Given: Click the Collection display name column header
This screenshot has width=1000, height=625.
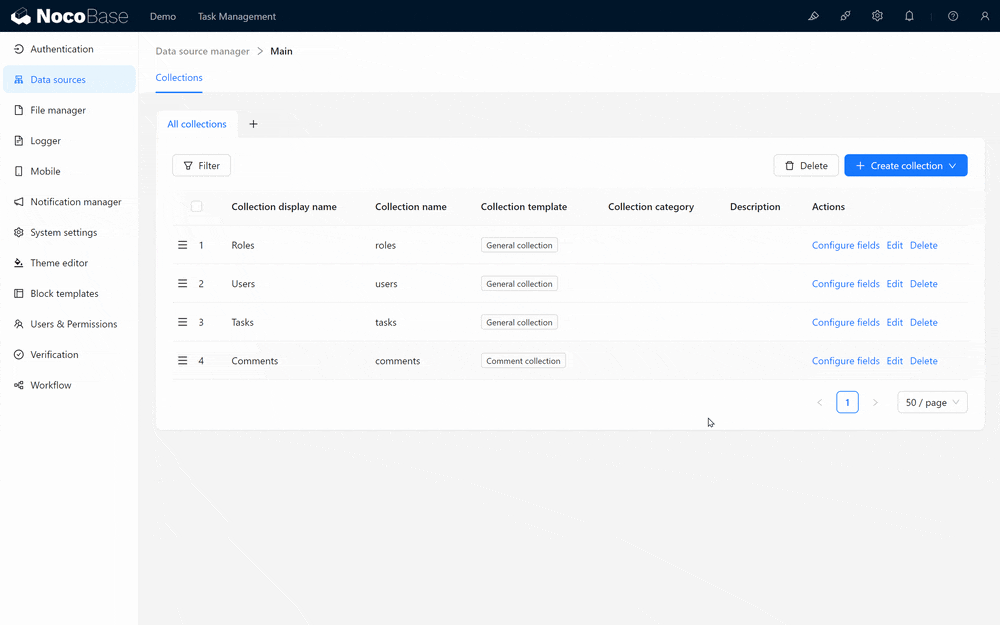Looking at the screenshot, I should (x=284, y=206).
